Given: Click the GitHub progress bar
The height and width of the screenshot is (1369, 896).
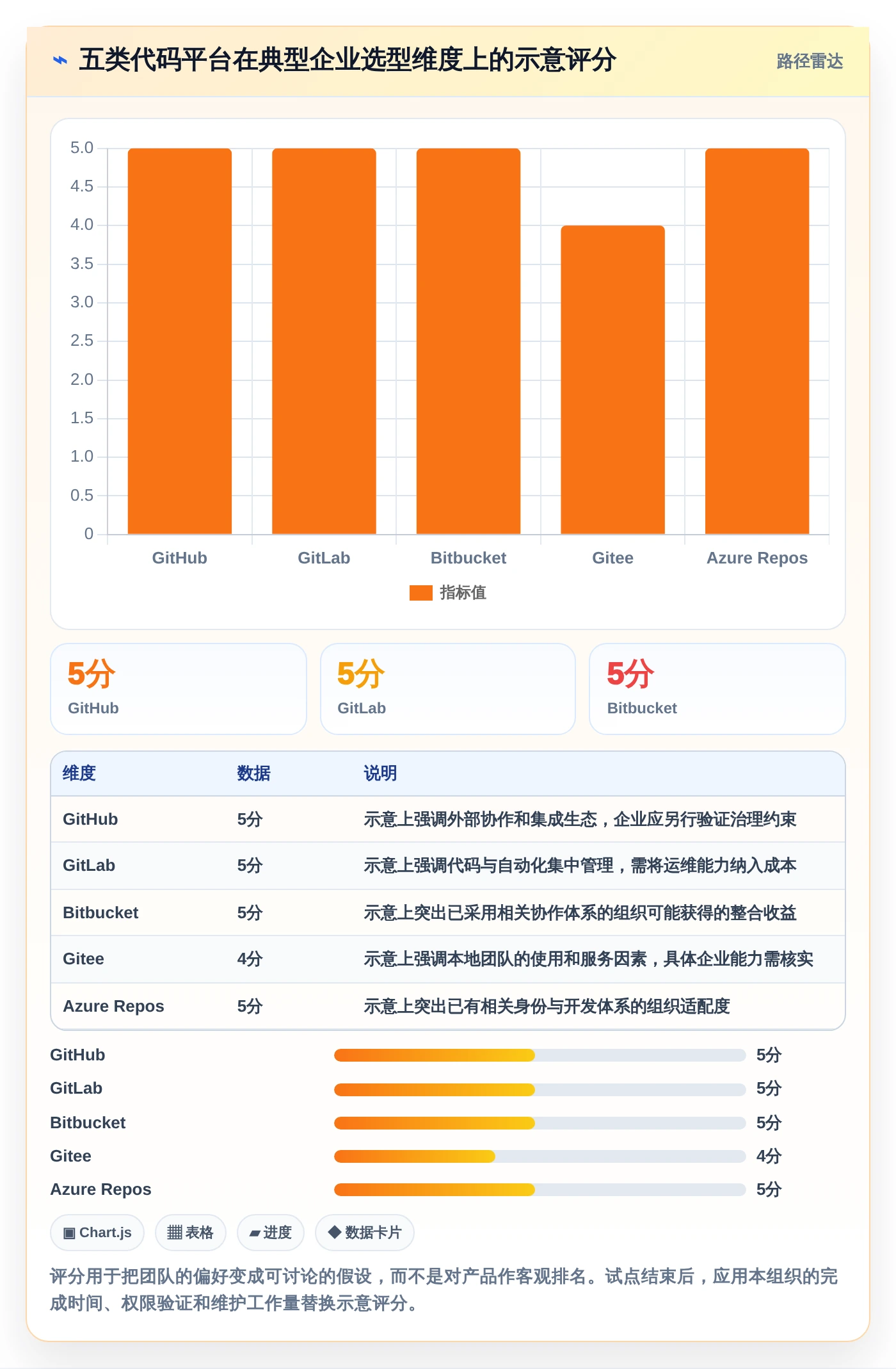Looking at the screenshot, I should point(540,1055).
